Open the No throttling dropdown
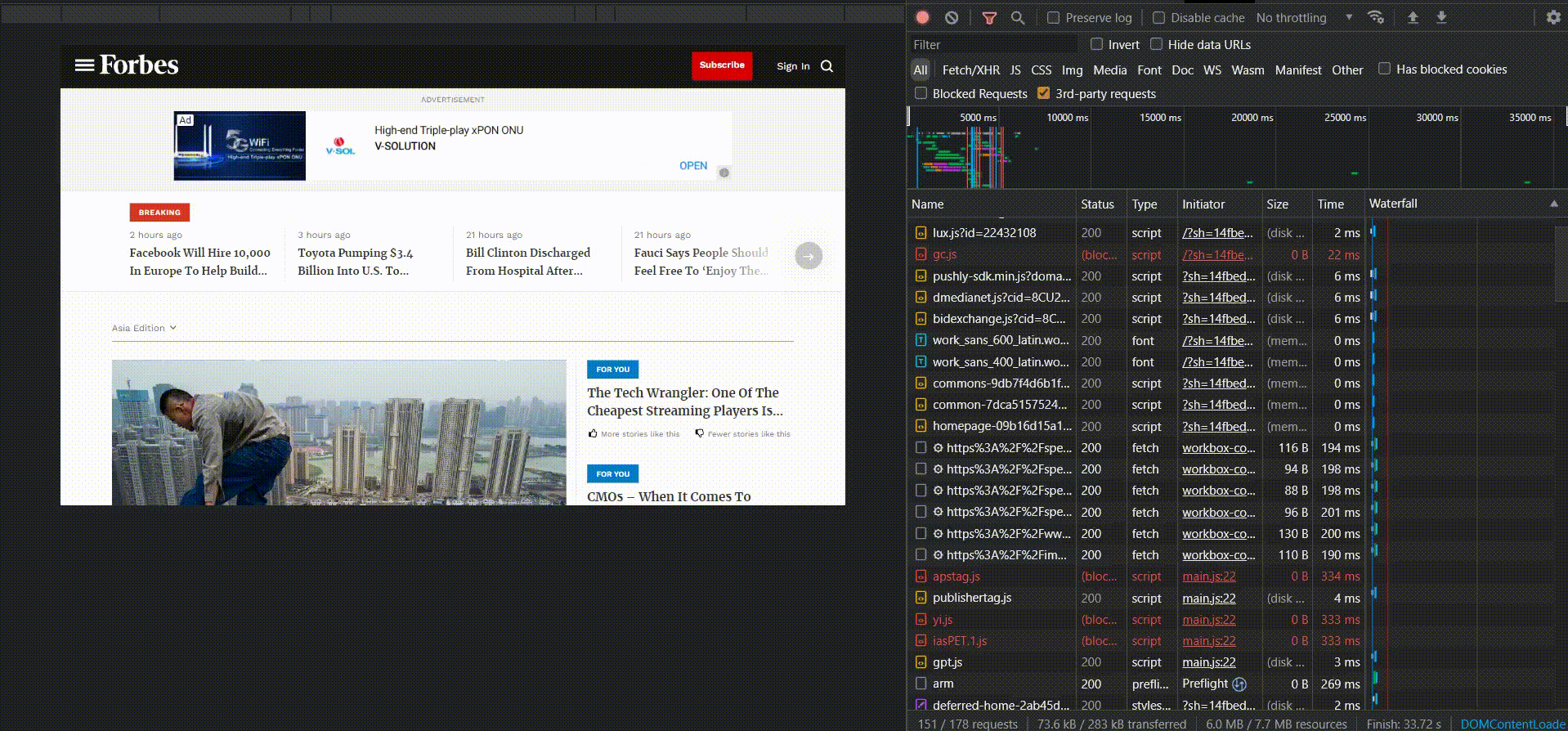 pyautogui.click(x=1303, y=18)
